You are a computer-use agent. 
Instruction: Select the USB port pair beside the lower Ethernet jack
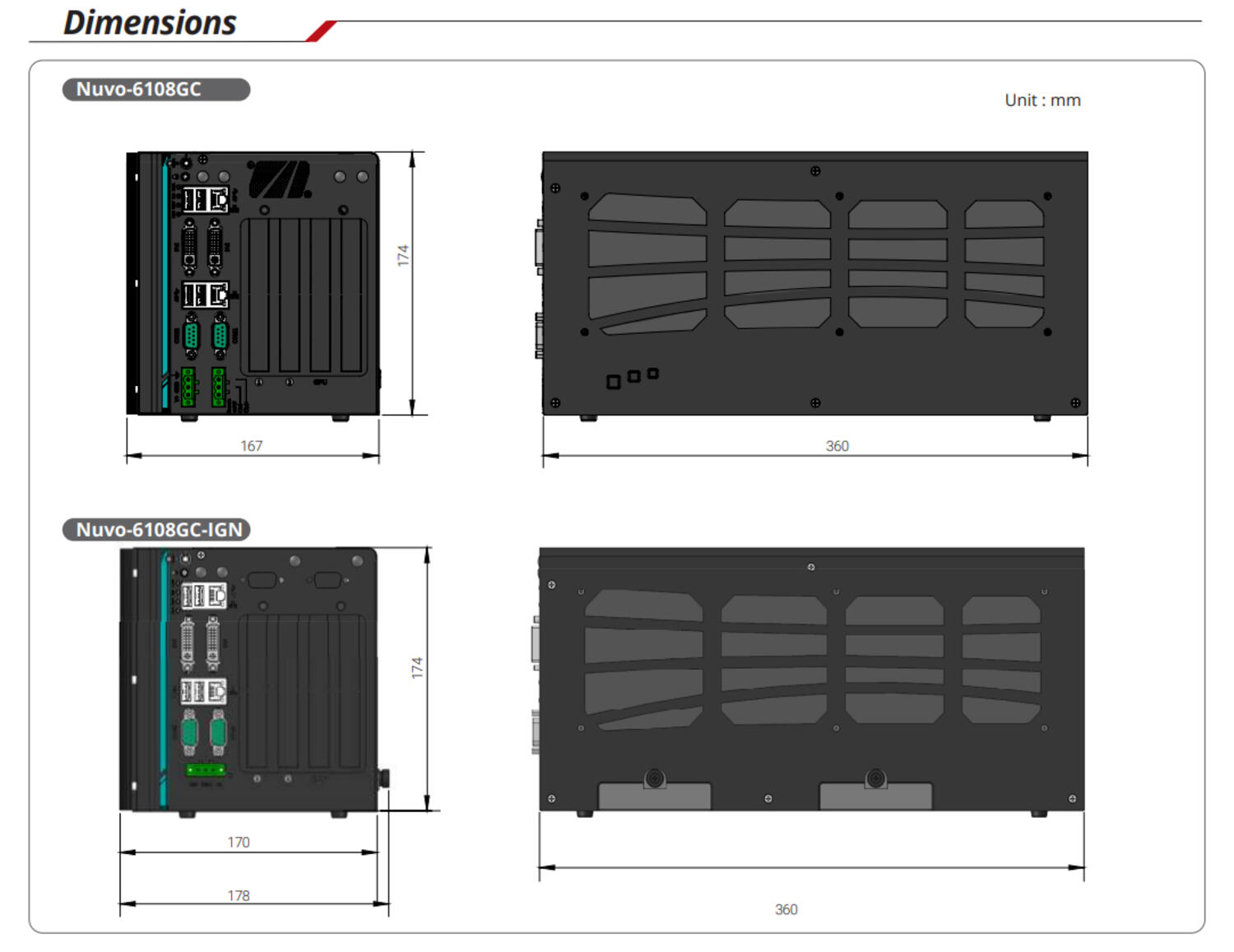pyautogui.click(x=195, y=294)
